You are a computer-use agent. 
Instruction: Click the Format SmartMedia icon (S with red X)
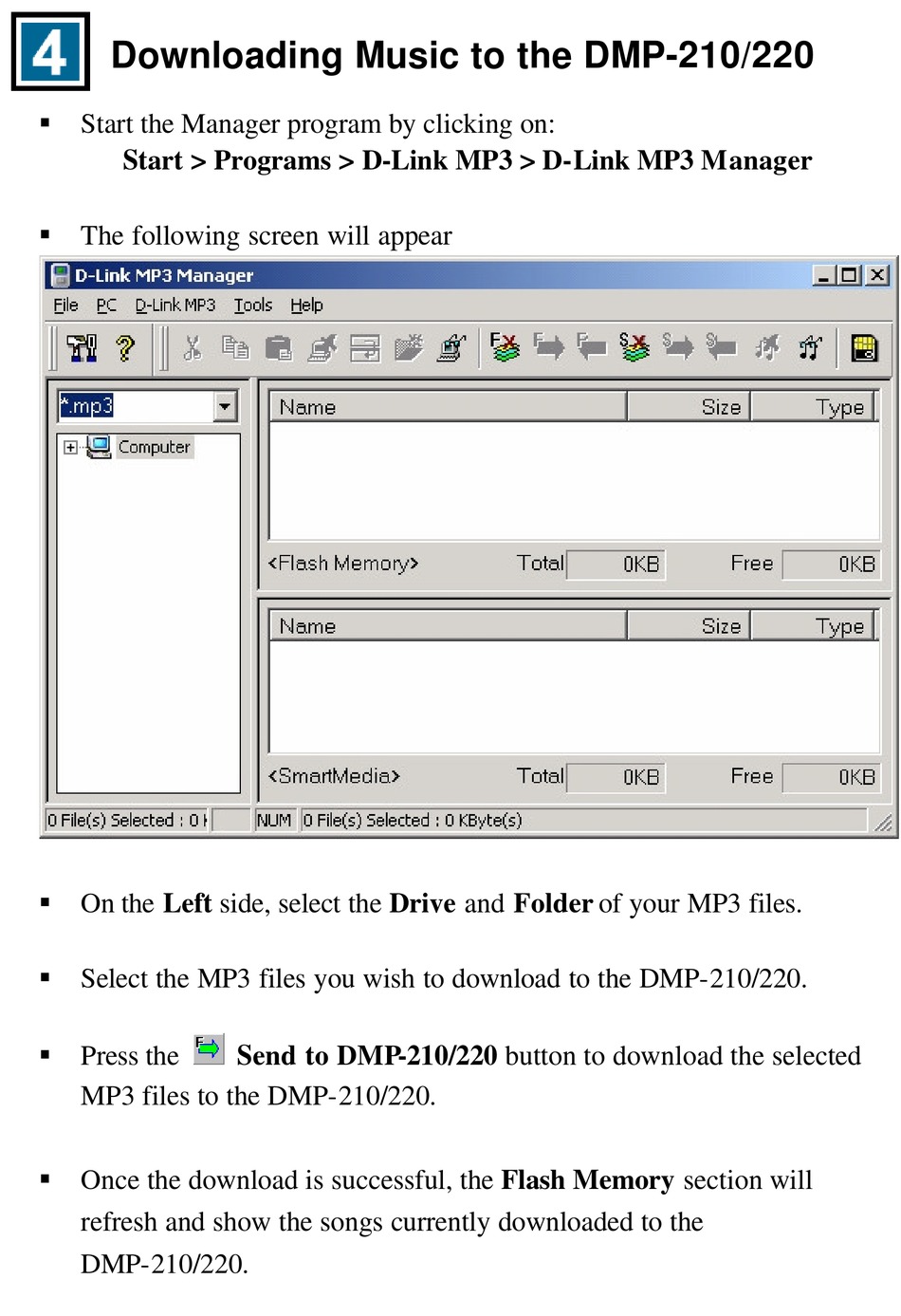(634, 347)
